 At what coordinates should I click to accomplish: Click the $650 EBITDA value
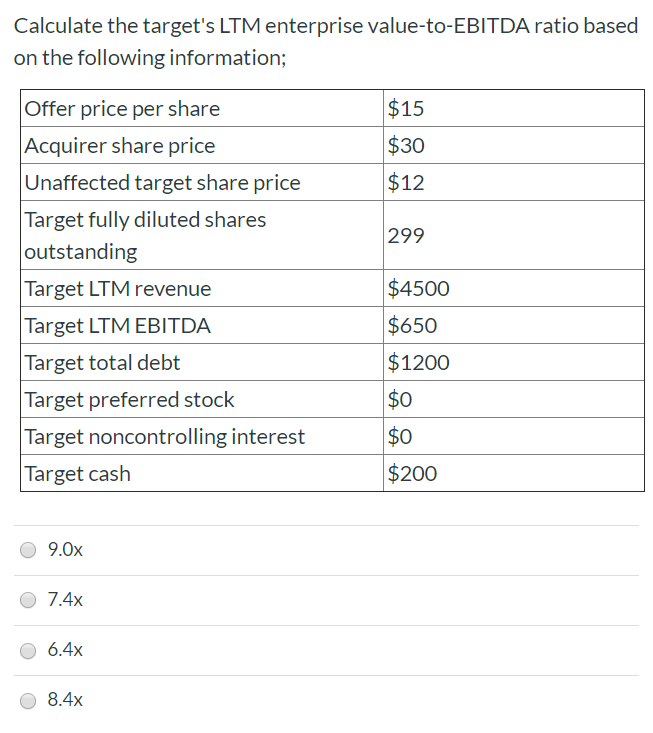pos(412,325)
